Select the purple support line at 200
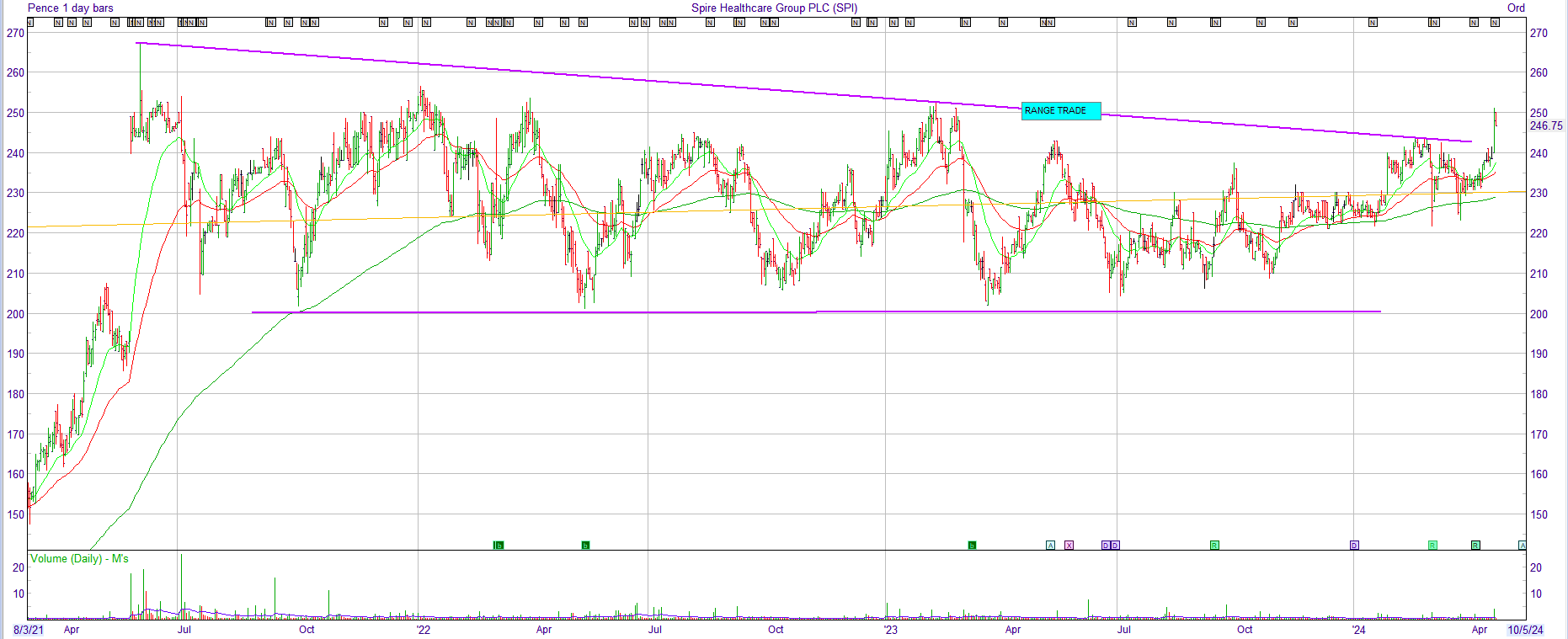Screen dimensions: 1568x639 click(x=816, y=312)
